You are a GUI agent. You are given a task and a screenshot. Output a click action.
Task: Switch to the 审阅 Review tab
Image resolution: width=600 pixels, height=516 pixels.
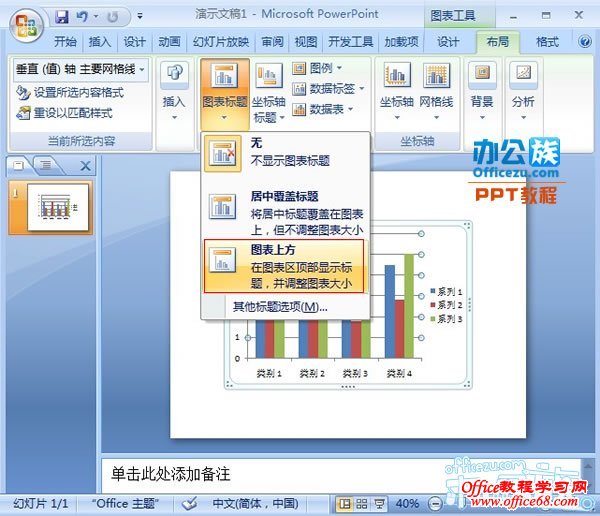(272, 41)
